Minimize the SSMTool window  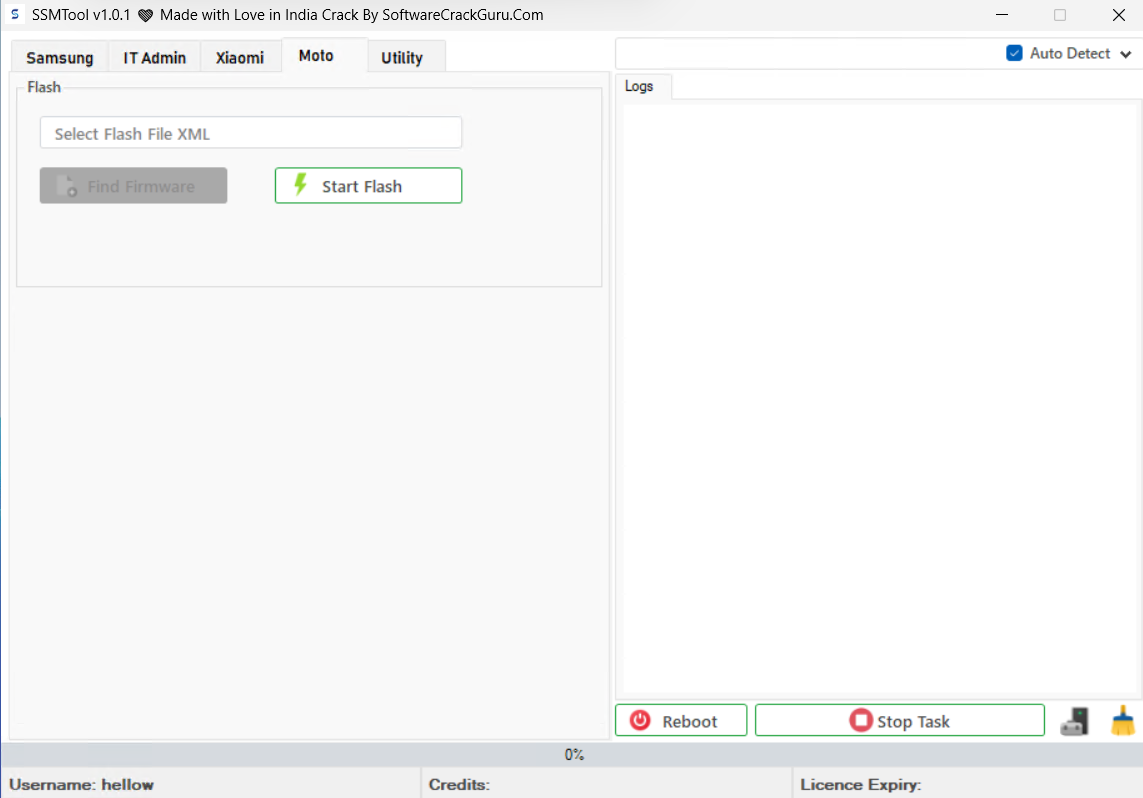[x=1002, y=15]
